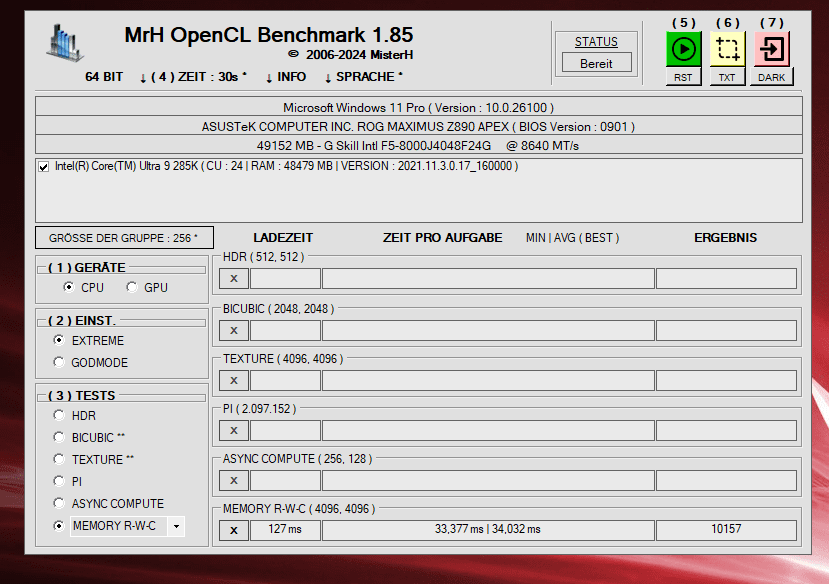Viewport: 829px width, 584px height.
Task: Click the benchmark app logo icon
Action: (65, 42)
